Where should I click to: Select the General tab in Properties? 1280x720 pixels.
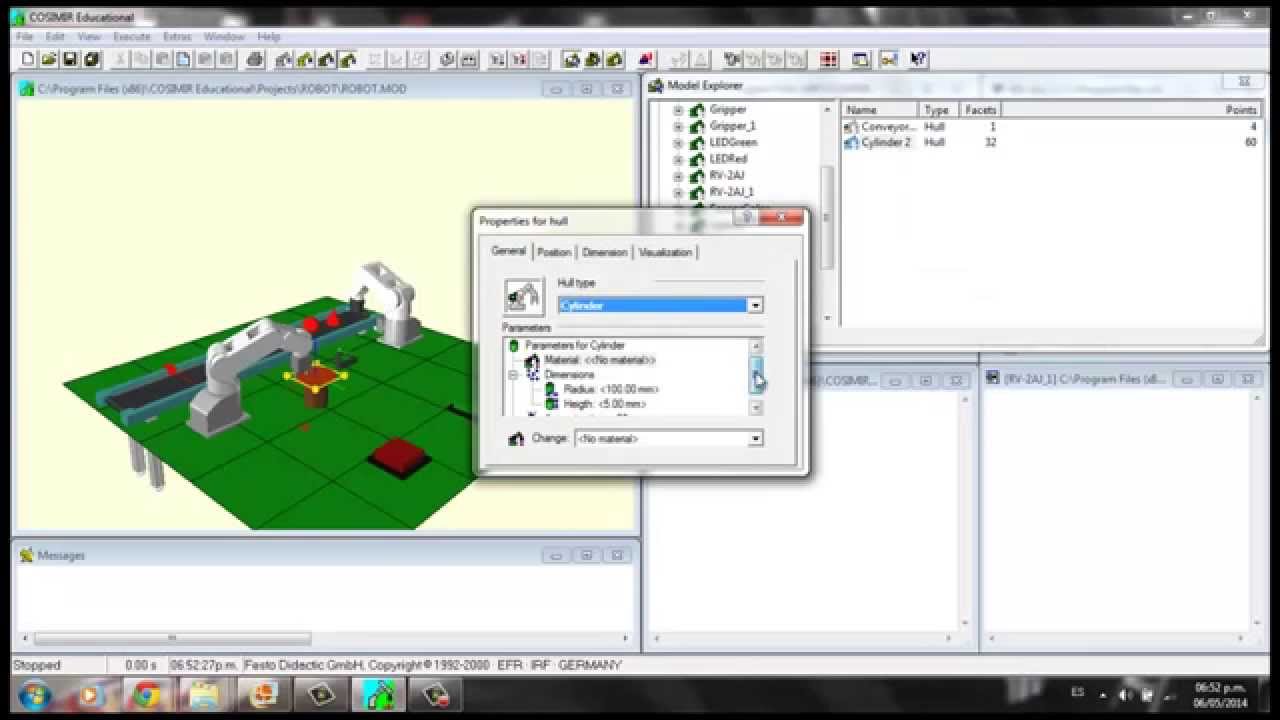508,251
